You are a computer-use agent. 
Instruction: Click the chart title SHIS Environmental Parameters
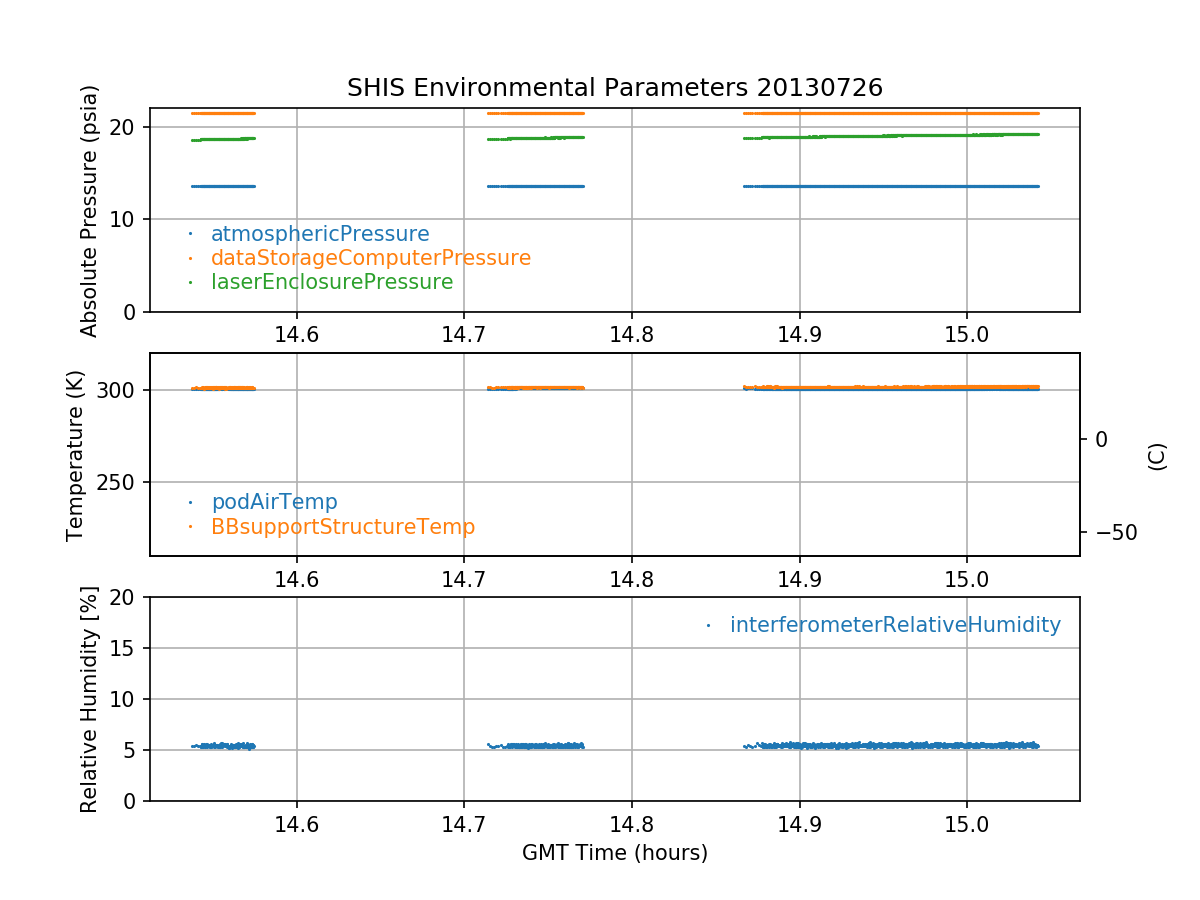[x=614, y=88]
